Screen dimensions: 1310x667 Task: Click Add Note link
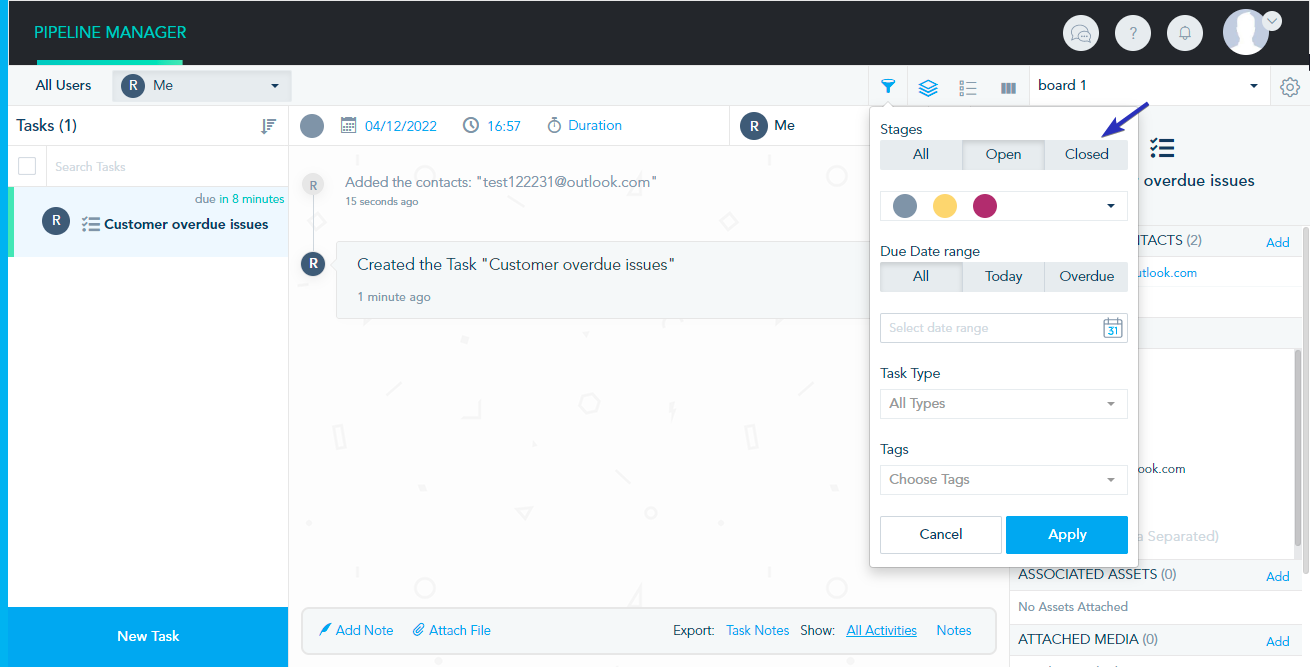coord(364,630)
